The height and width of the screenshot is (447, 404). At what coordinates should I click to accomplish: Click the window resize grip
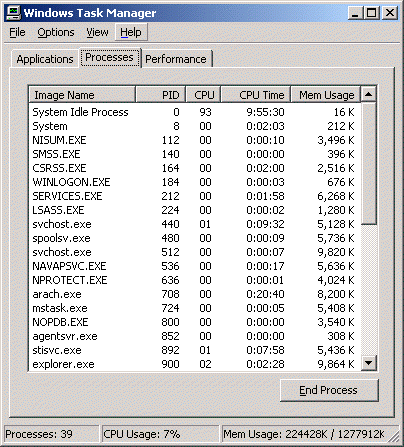[394, 437]
